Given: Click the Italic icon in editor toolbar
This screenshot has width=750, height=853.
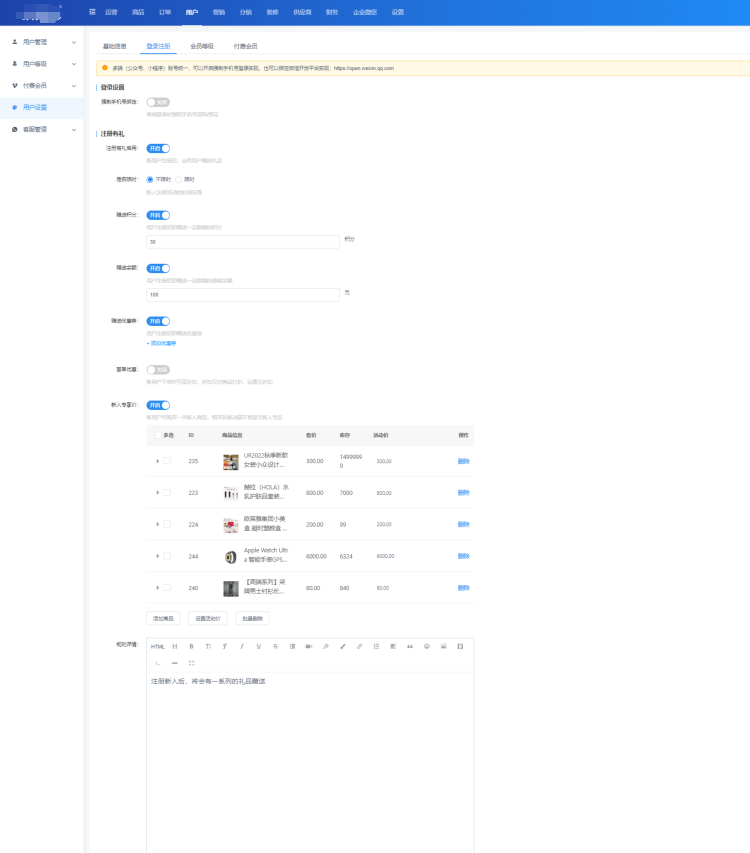Looking at the screenshot, I should 242,646.
